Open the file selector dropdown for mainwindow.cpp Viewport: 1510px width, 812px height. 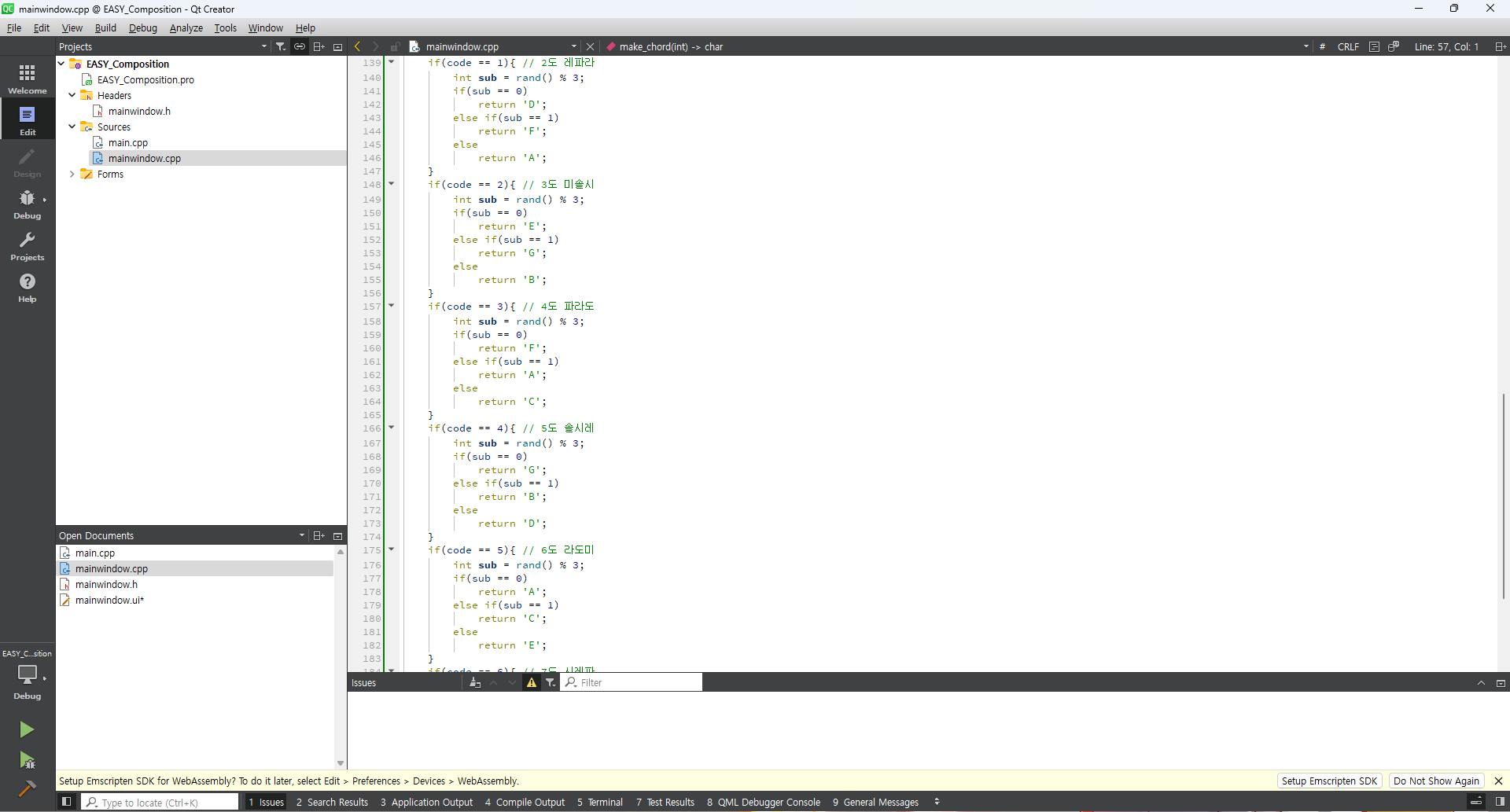click(x=574, y=46)
